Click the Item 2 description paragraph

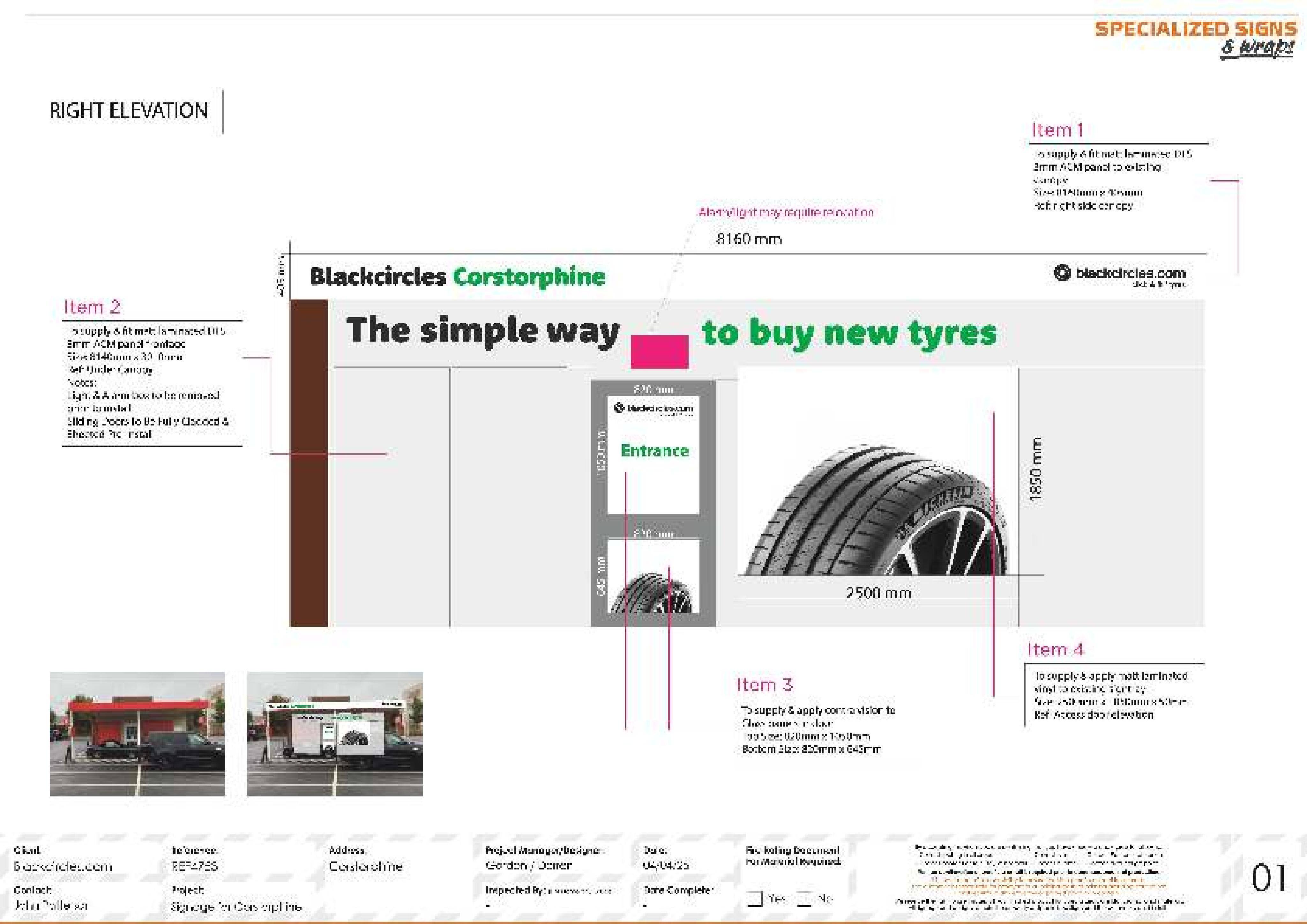[148, 382]
